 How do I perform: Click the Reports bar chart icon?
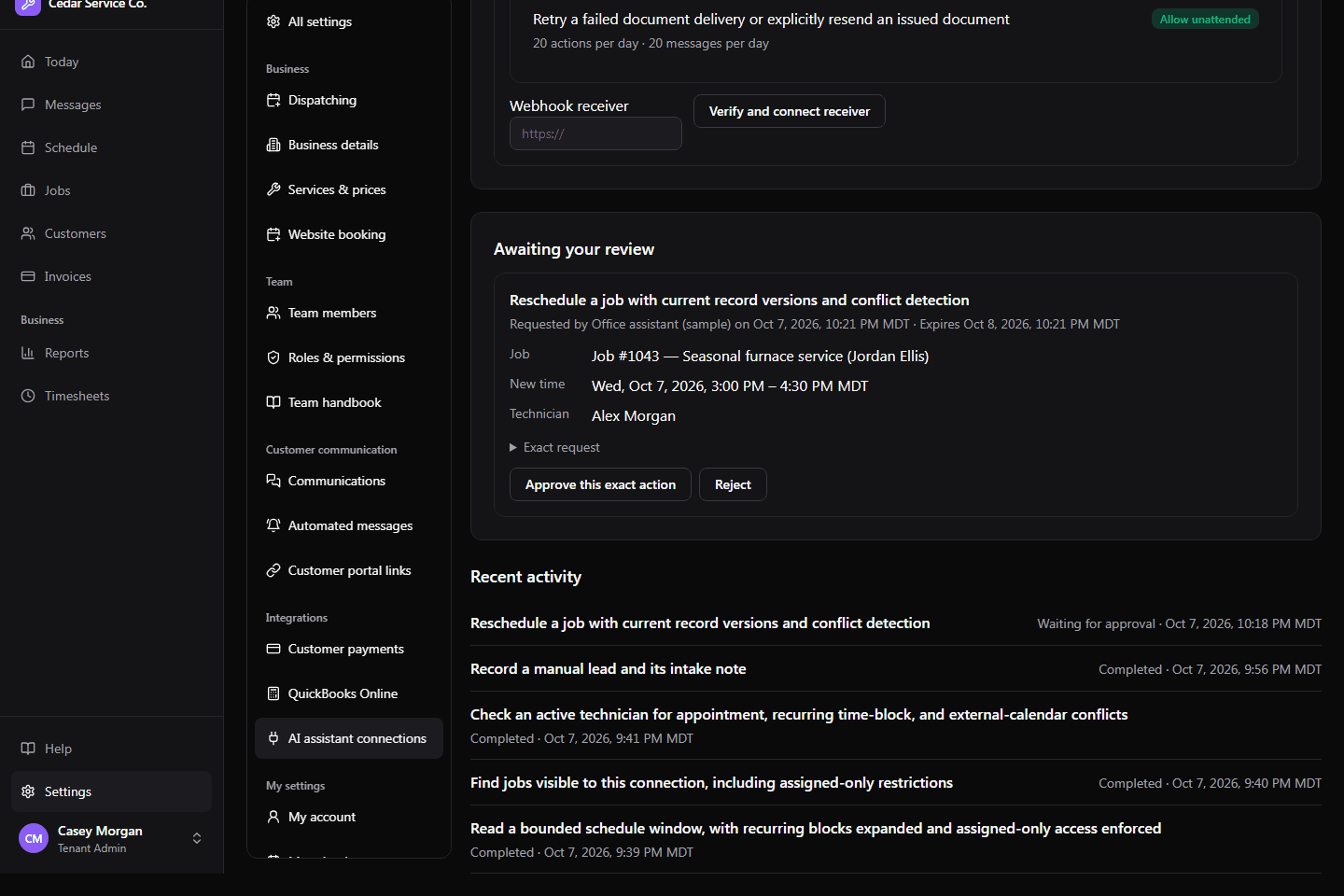pos(28,353)
